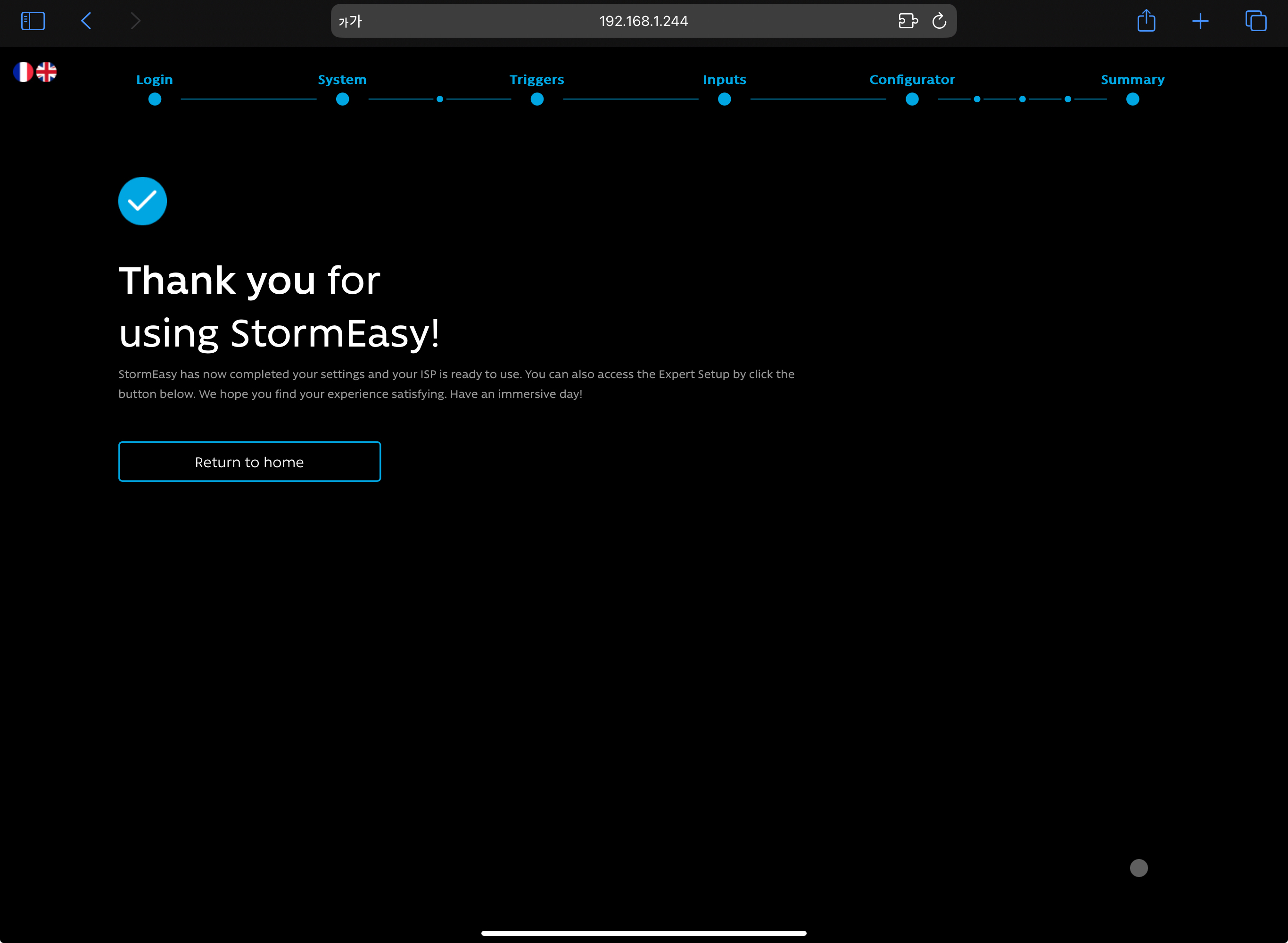This screenshot has width=1288, height=943.
Task: Open Safari share sheet
Action: tap(1146, 21)
